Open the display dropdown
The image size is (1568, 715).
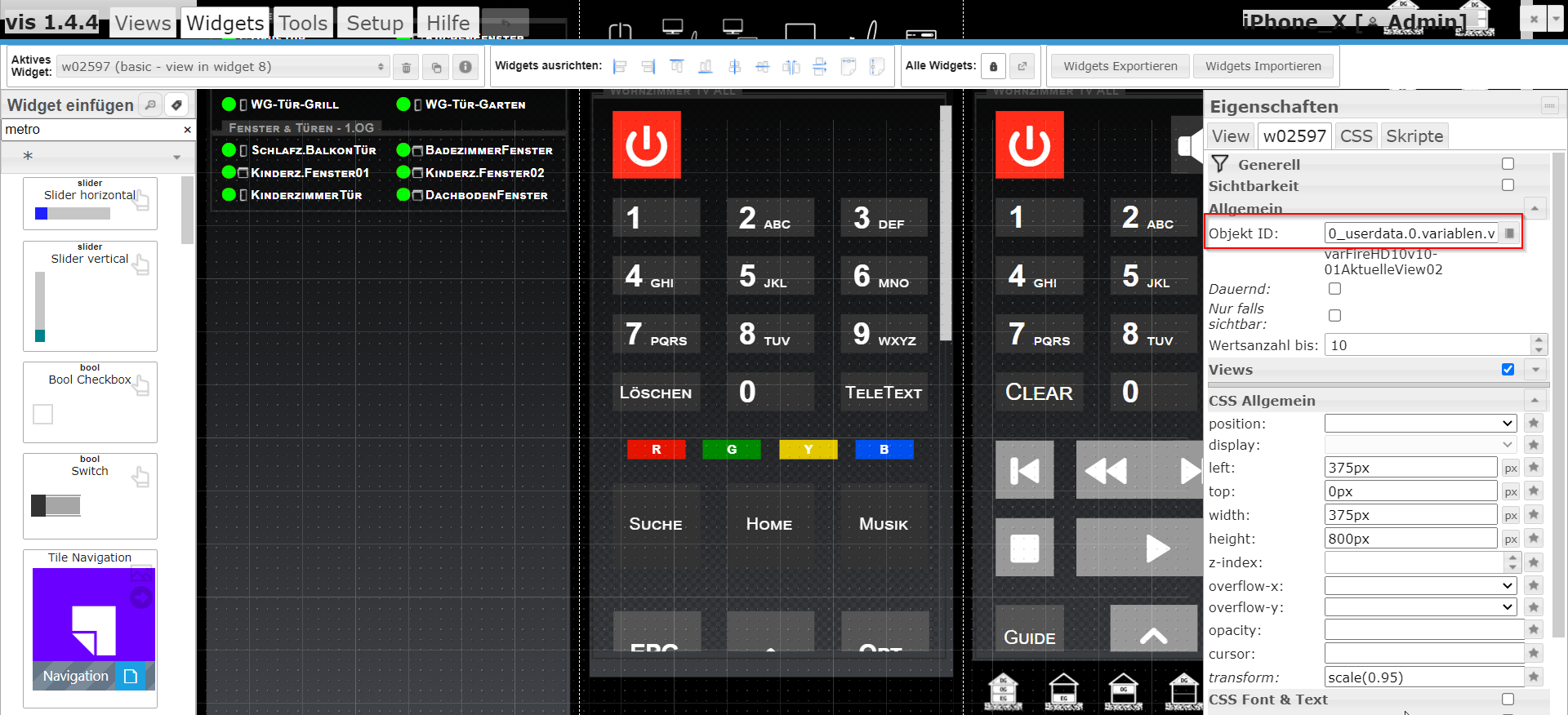[1420, 444]
